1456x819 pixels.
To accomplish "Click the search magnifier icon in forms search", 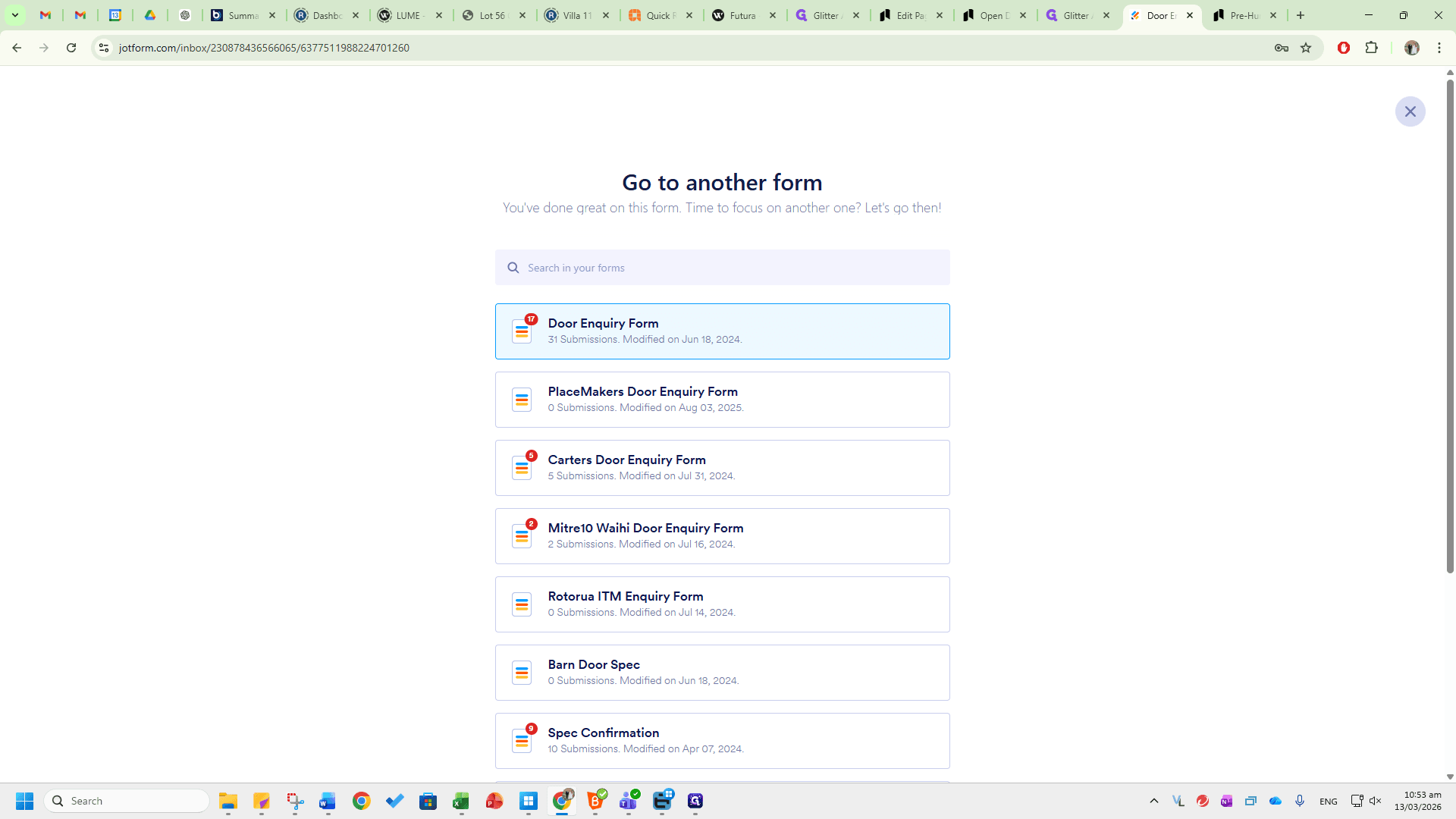I will pos(513,268).
